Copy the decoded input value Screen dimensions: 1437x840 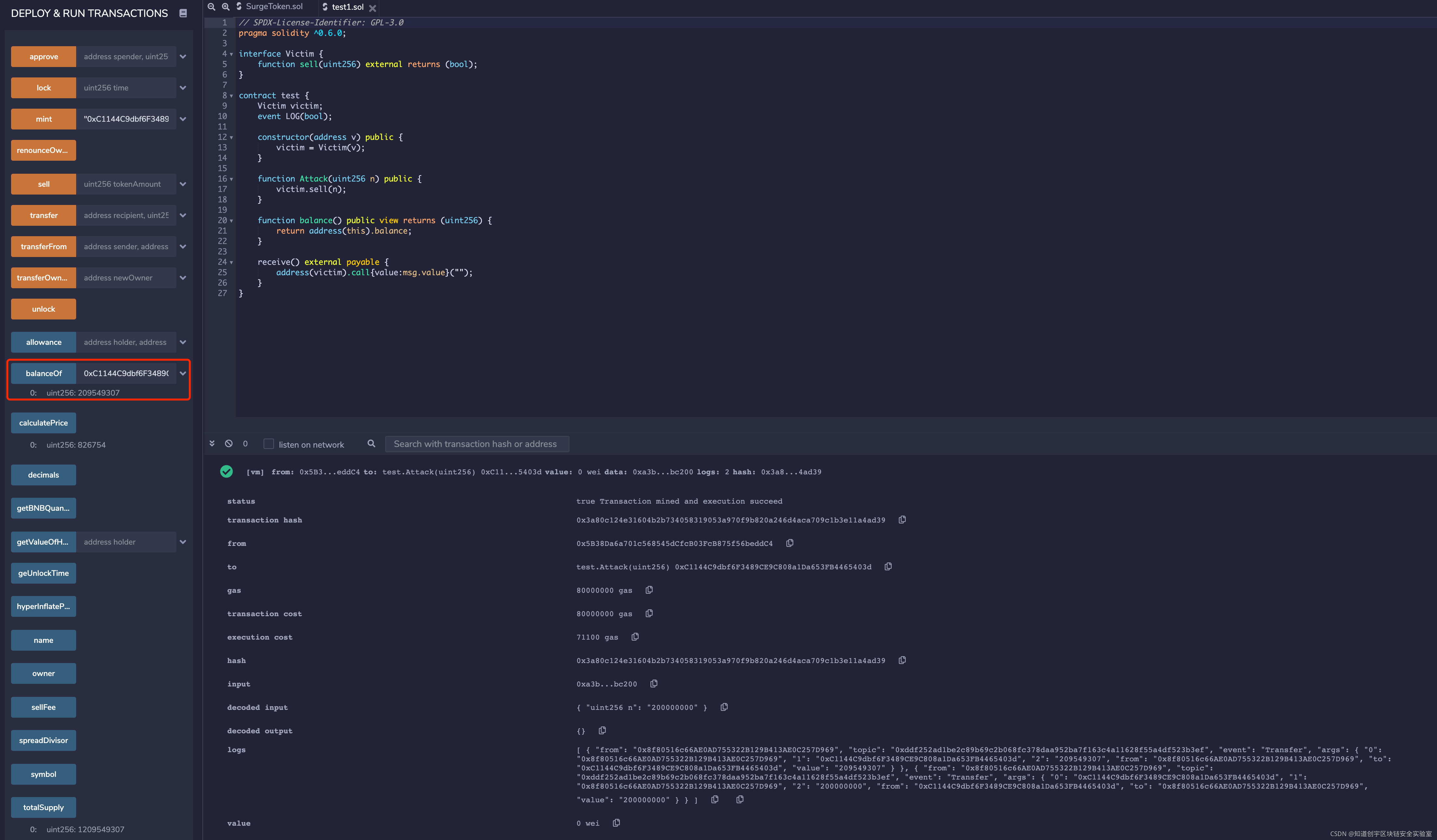pos(724,707)
